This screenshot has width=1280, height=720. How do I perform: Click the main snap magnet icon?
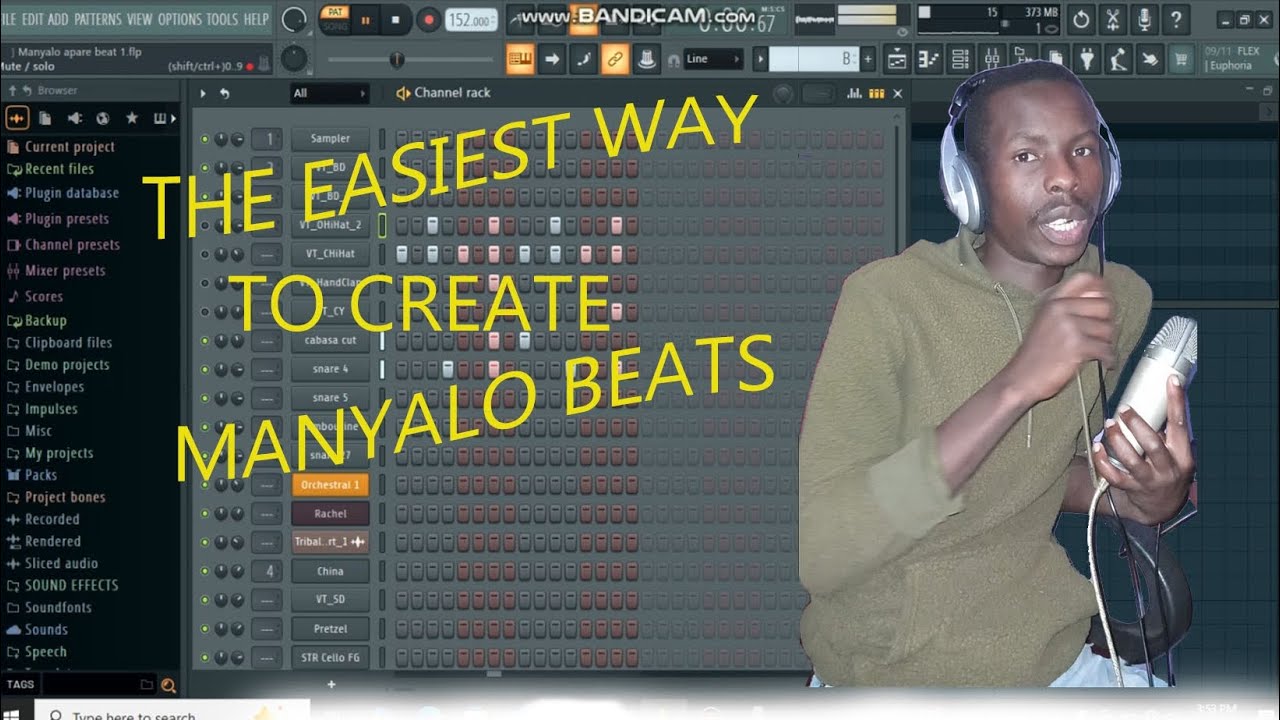[x=673, y=60]
